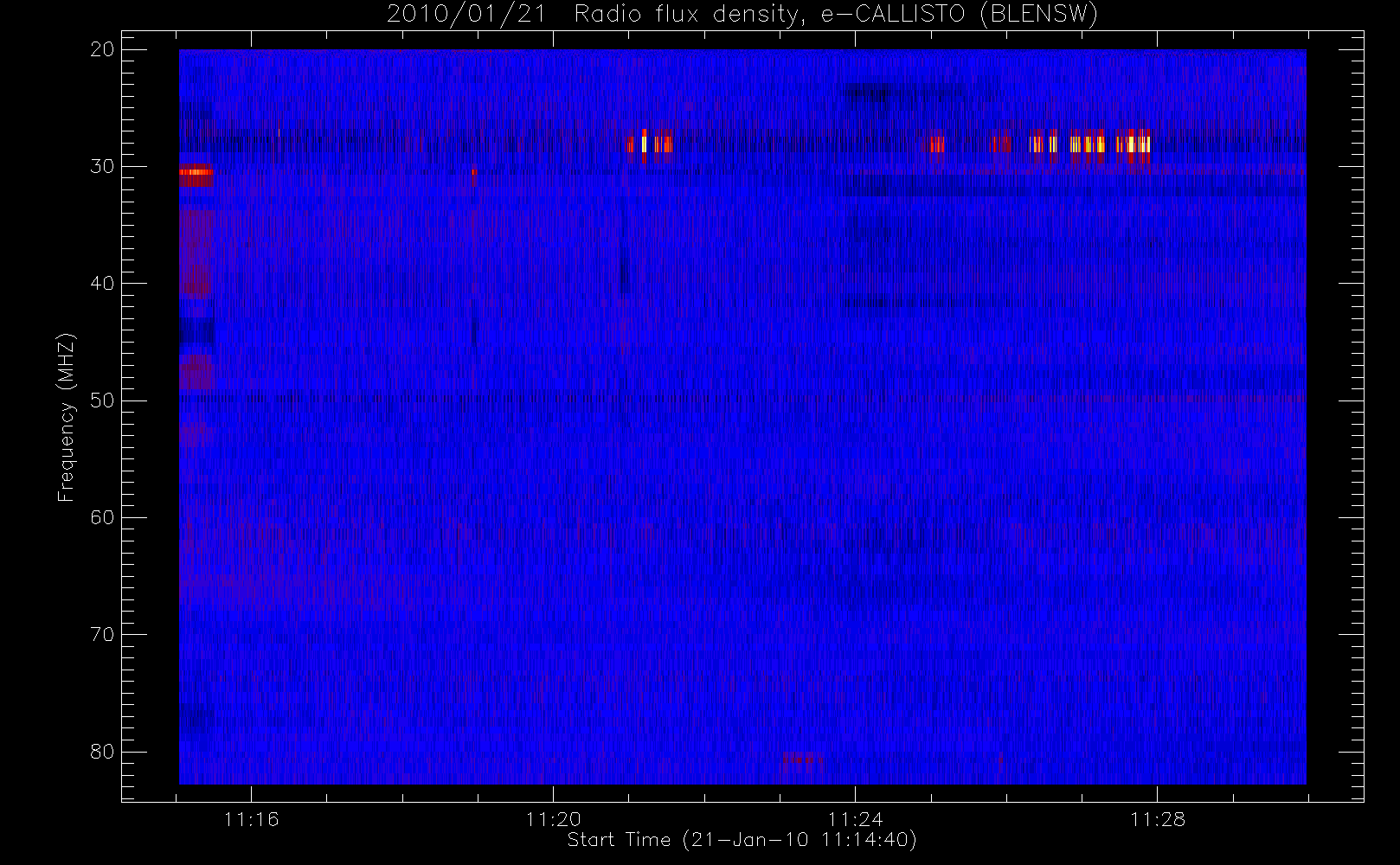Select the 11:24 time tick label

pyautogui.click(x=855, y=819)
